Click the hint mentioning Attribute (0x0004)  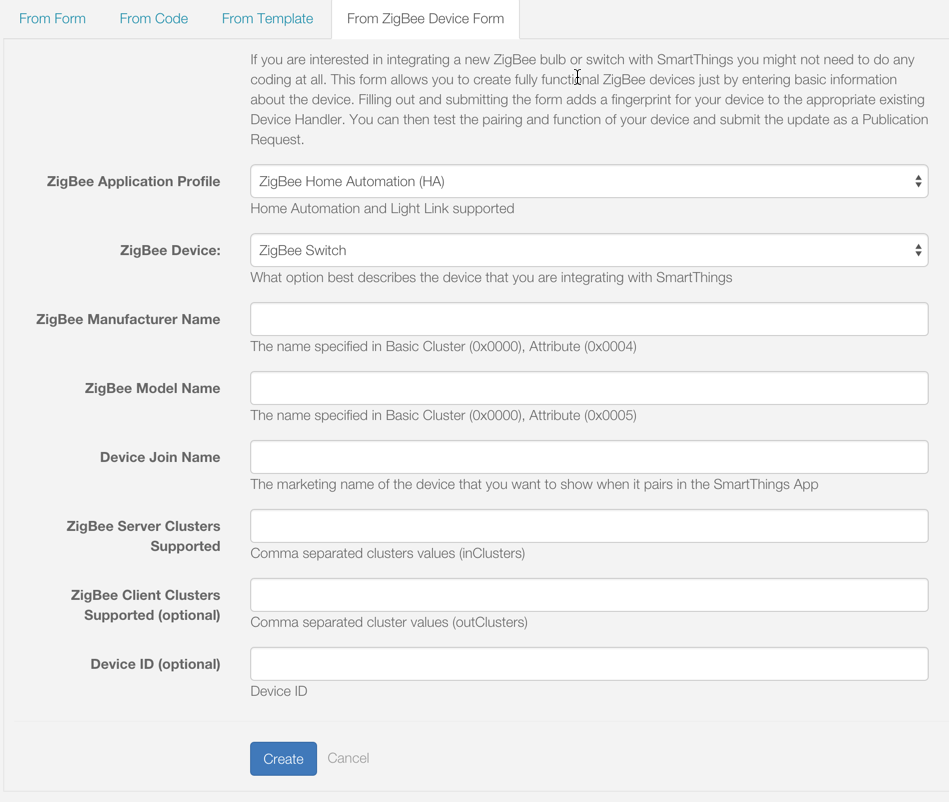pyautogui.click(x=444, y=346)
